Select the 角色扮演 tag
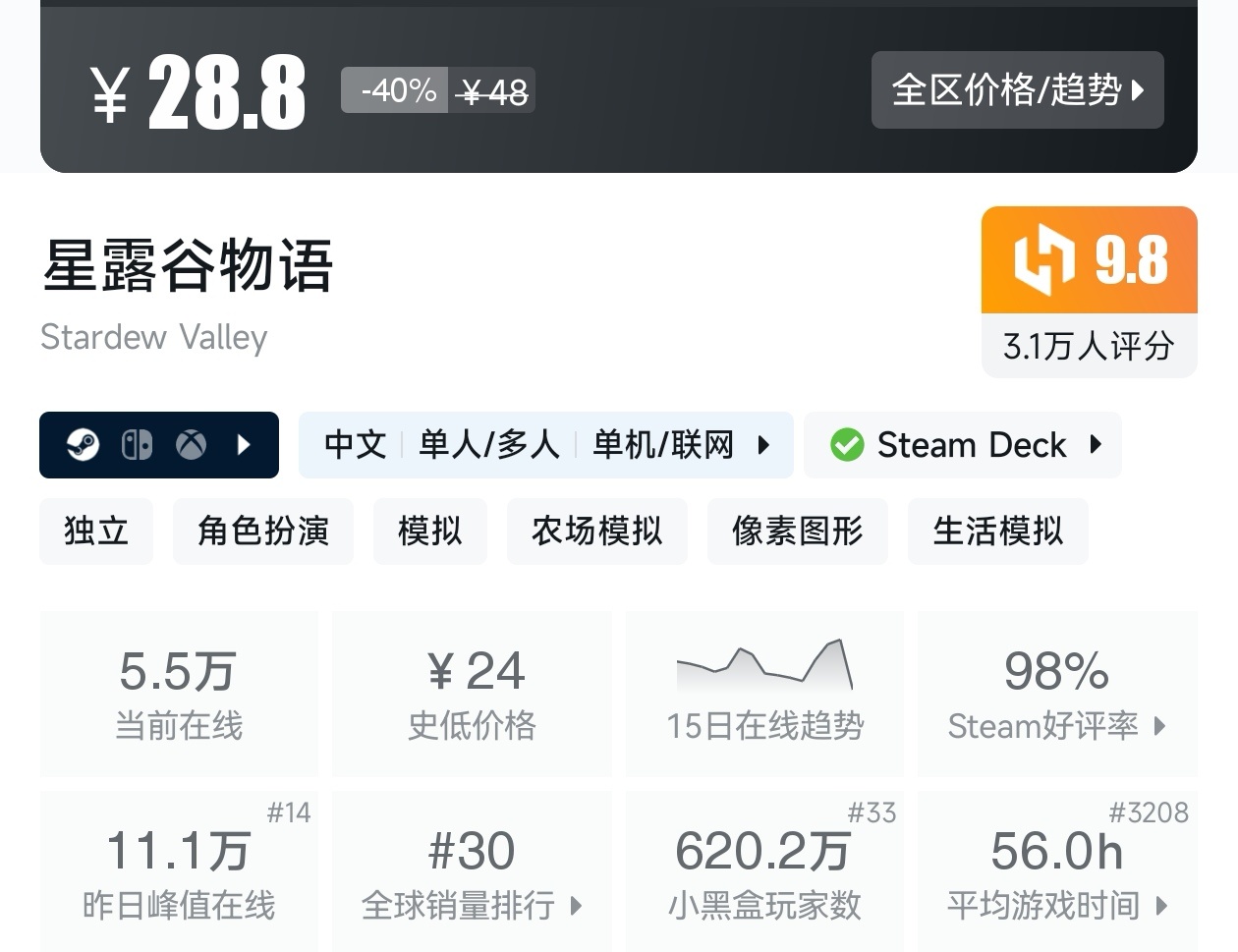The height and width of the screenshot is (952, 1238). tap(263, 532)
